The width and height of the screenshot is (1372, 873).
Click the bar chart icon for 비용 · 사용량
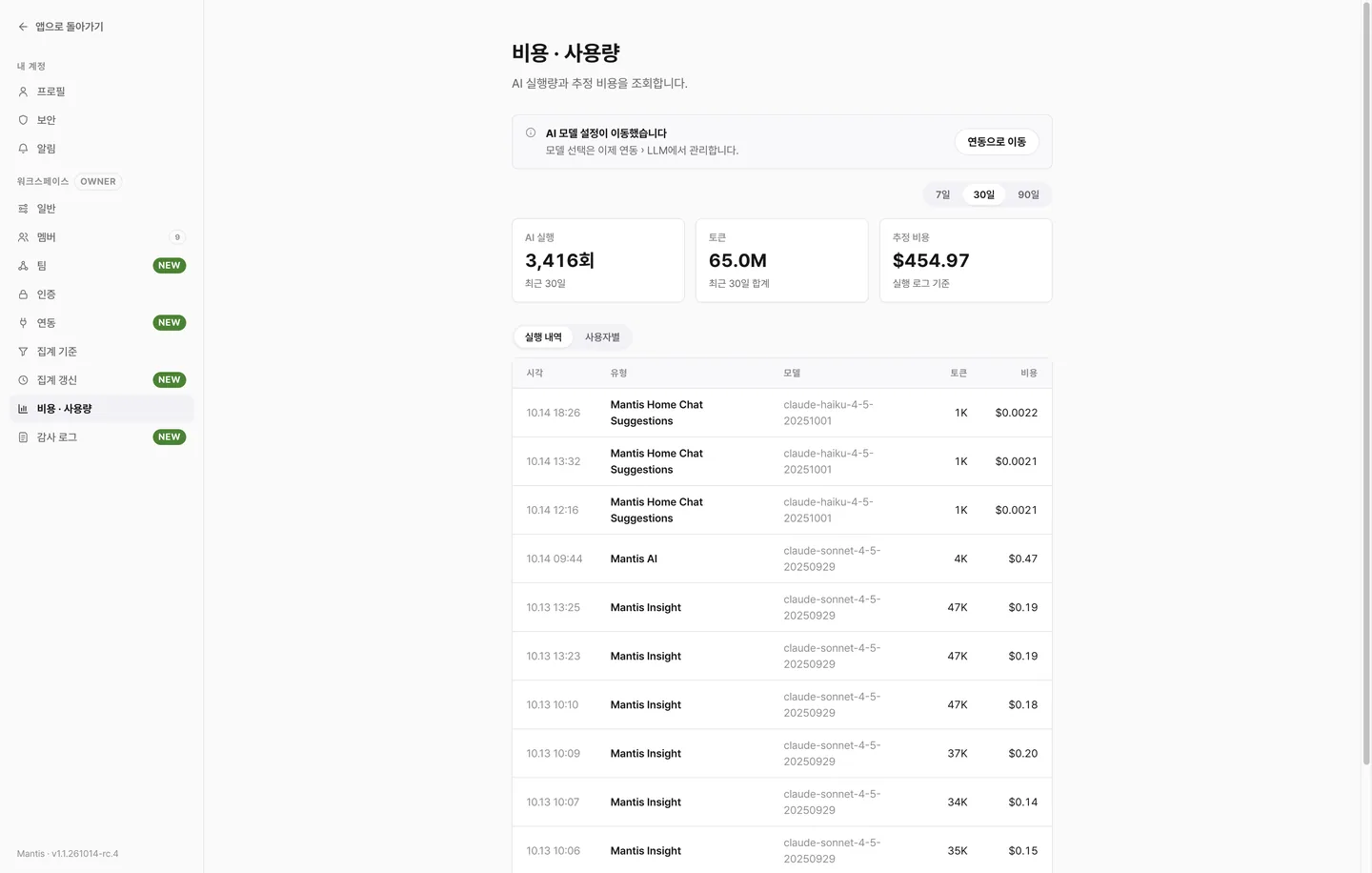coord(23,409)
